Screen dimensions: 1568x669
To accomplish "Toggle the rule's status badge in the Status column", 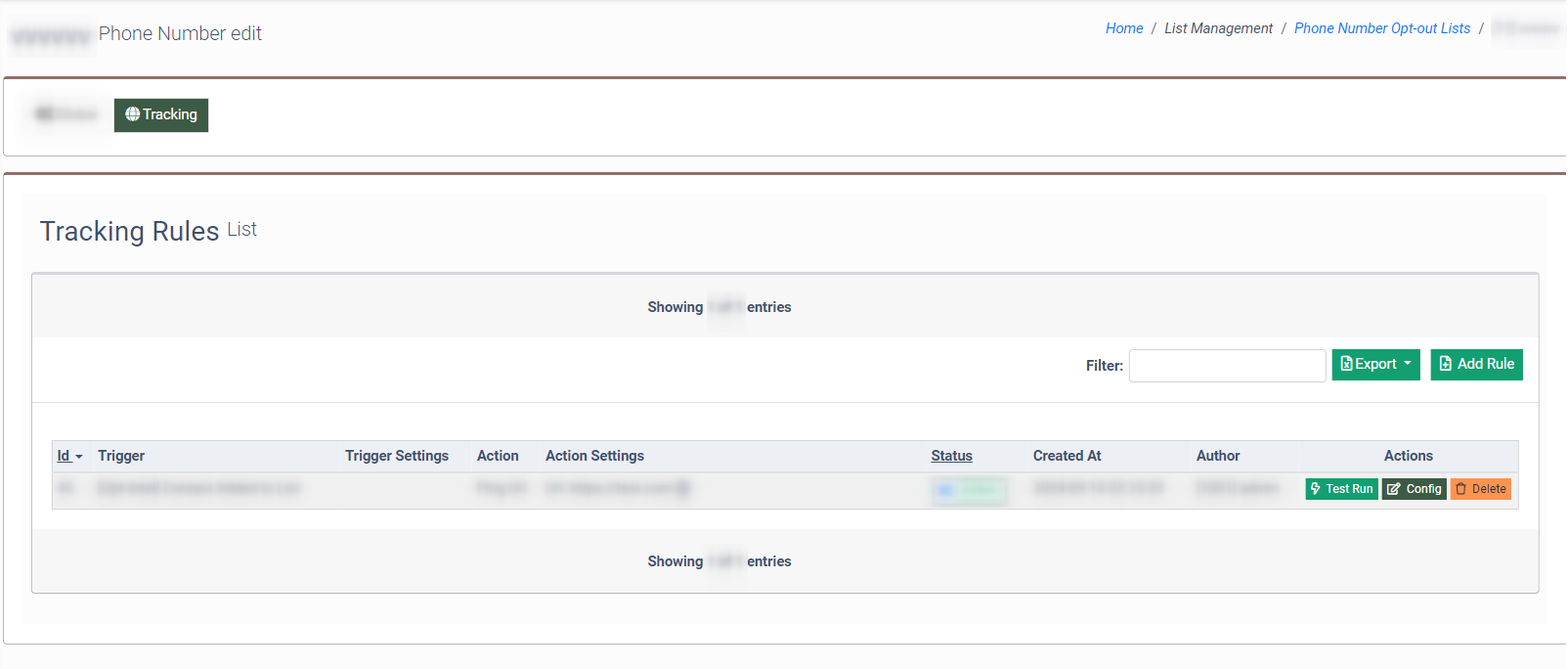I will pos(969,490).
